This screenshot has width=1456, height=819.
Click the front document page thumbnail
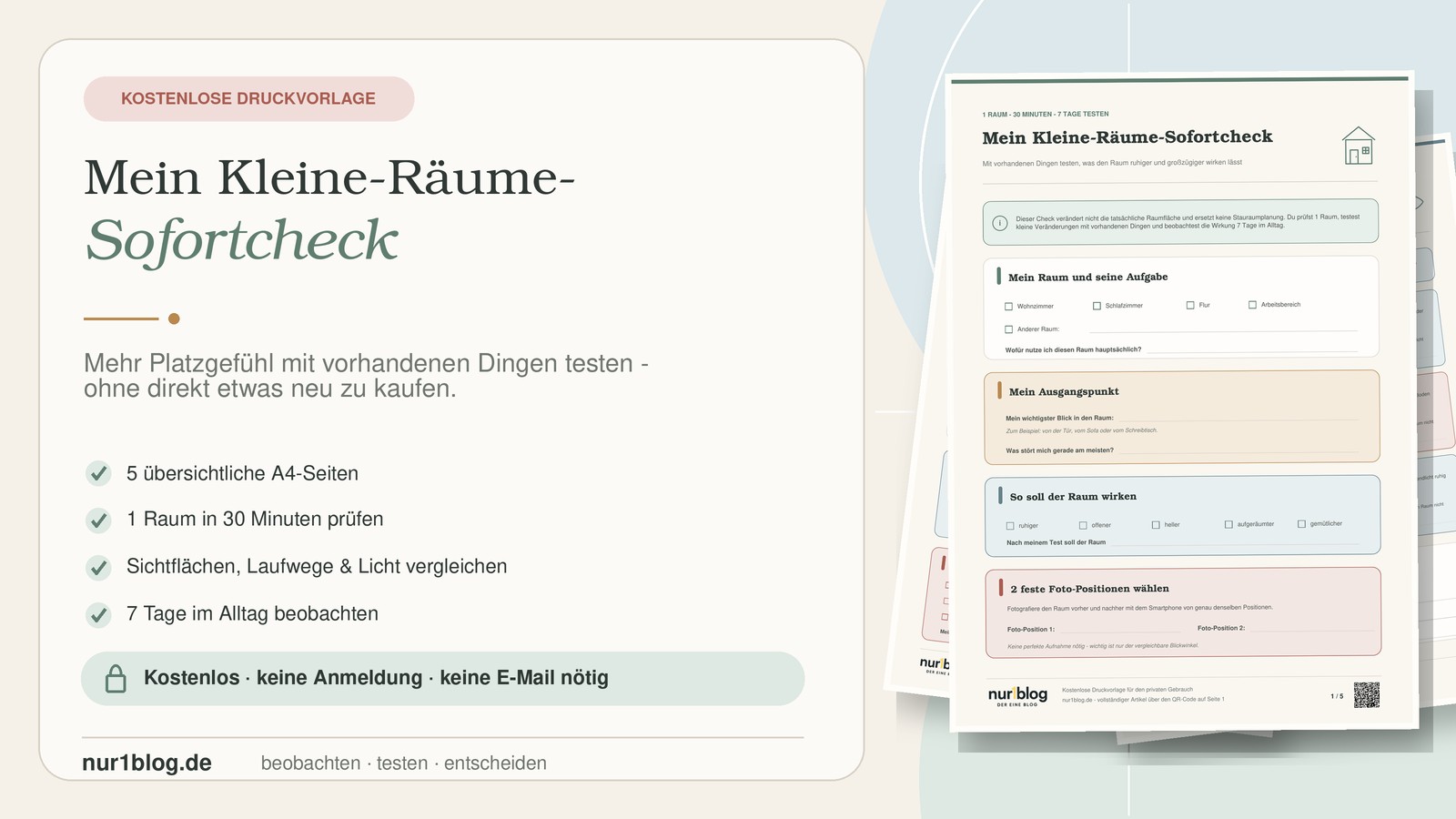(x=1181, y=403)
